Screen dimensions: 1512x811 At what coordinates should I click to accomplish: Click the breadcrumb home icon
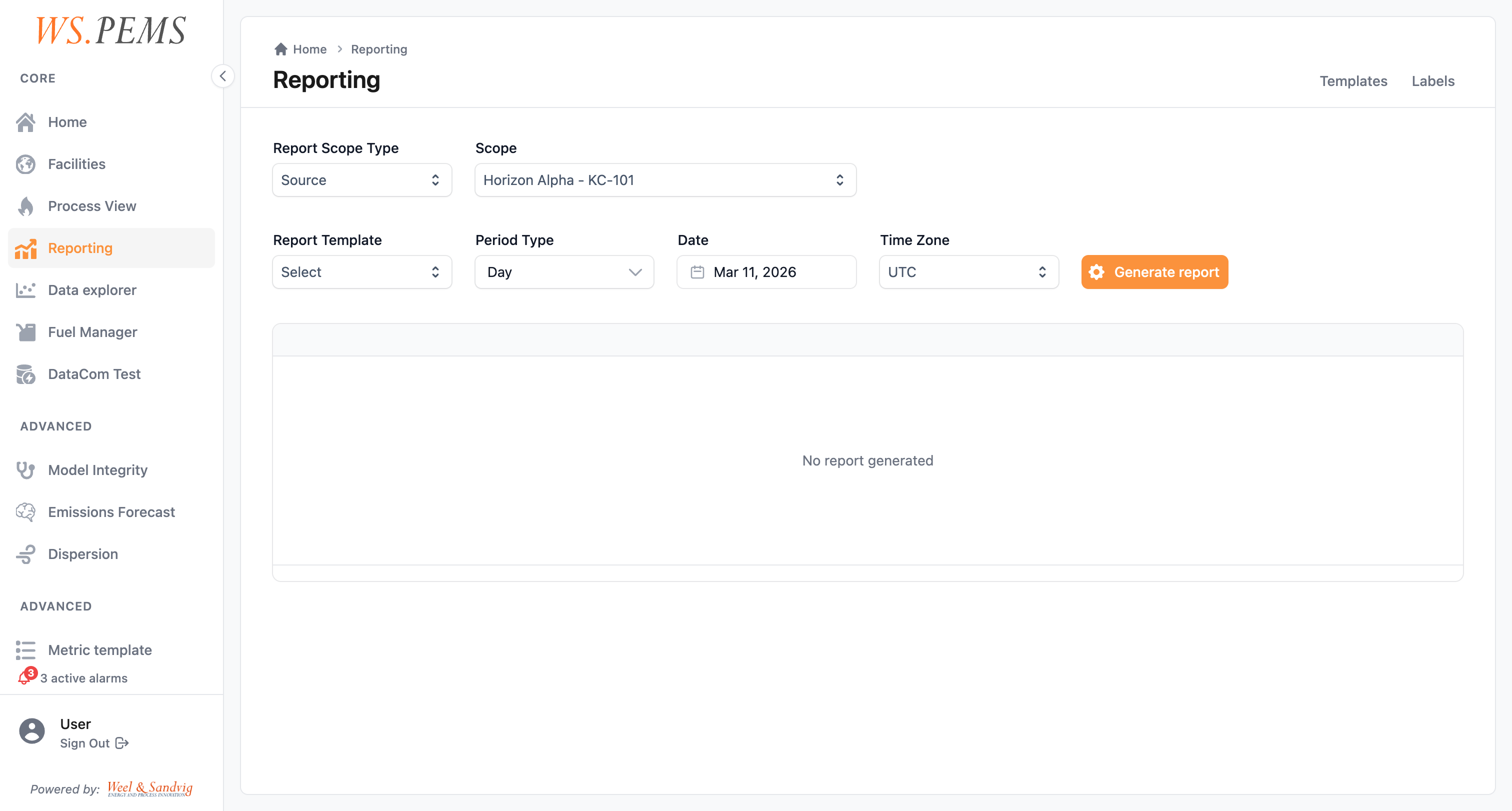click(x=280, y=49)
